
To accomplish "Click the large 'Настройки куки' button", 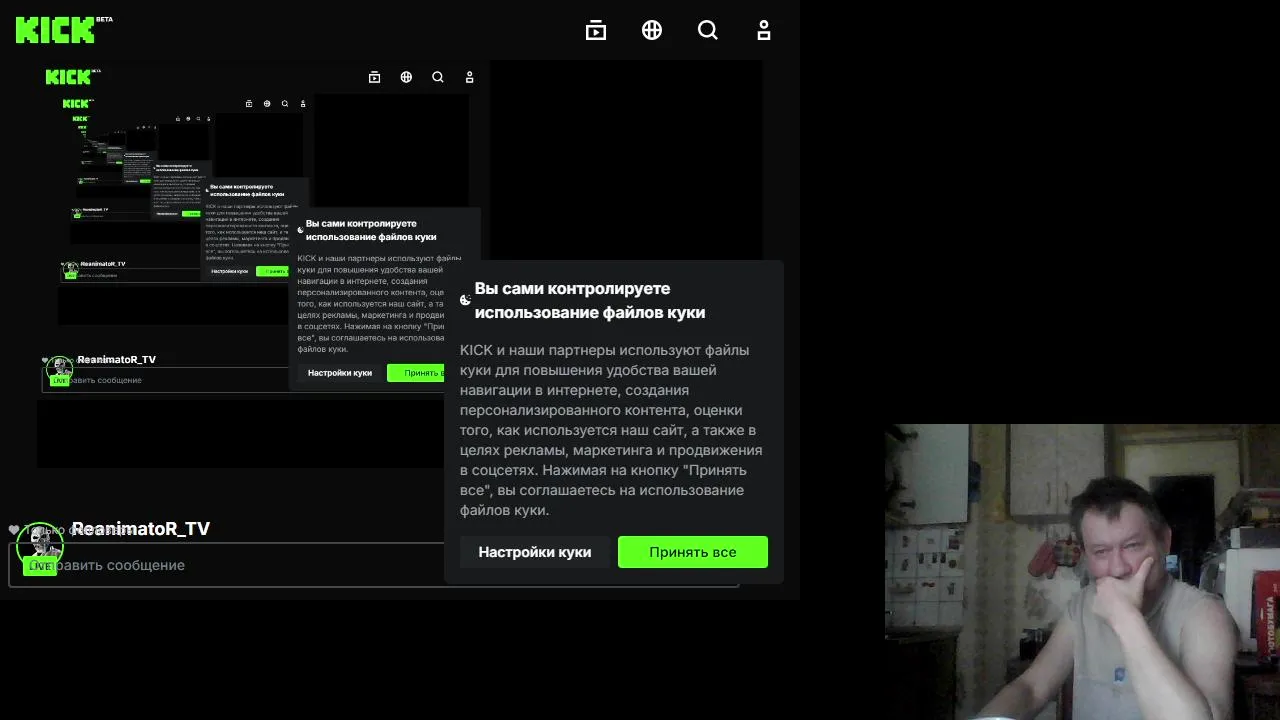I will (535, 552).
